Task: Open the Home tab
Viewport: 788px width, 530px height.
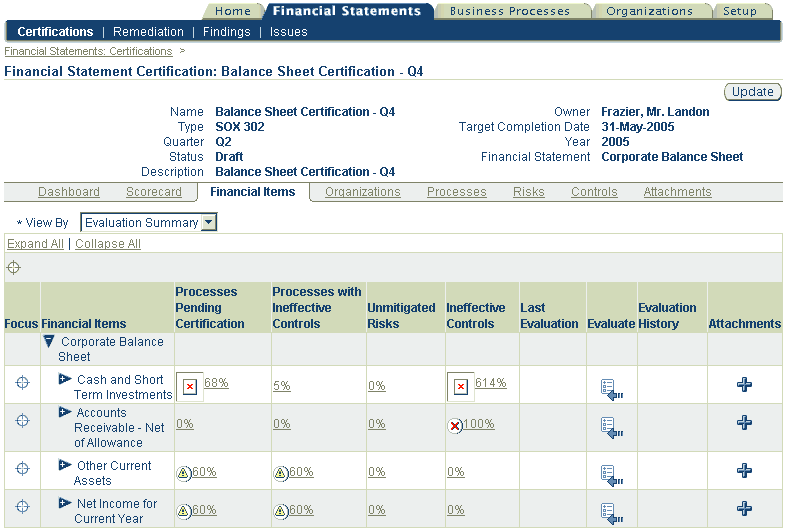Action: [x=233, y=11]
